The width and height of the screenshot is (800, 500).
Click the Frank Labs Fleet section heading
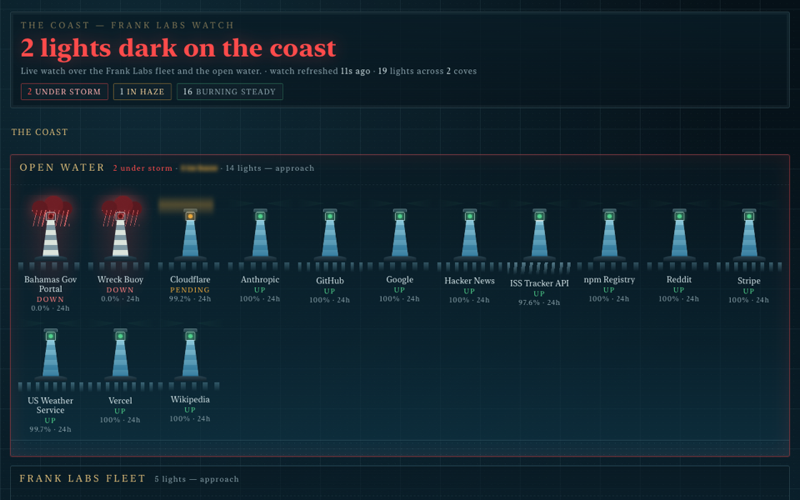point(83,479)
